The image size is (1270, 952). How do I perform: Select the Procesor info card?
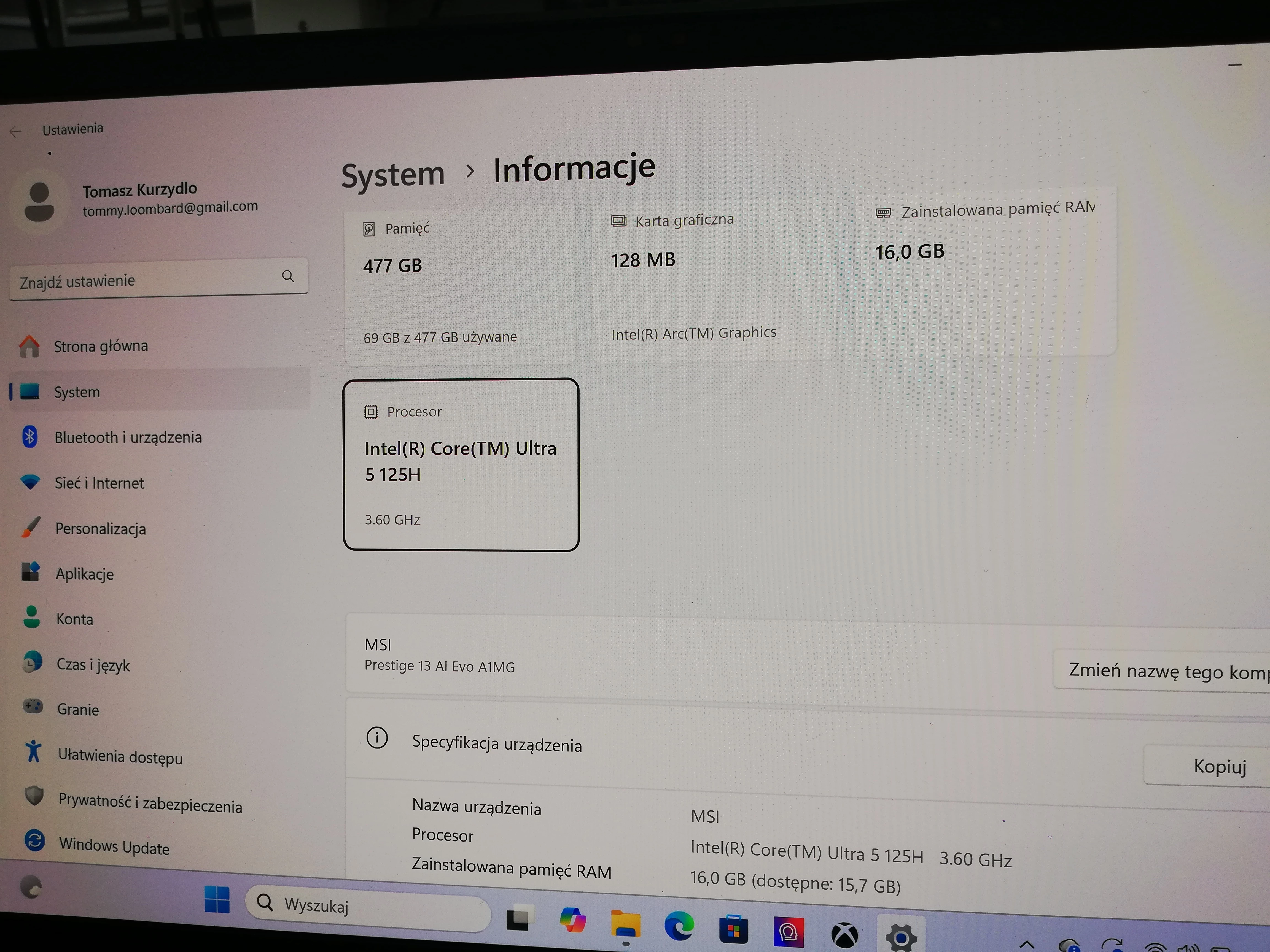pyautogui.click(x=461, y=465)
